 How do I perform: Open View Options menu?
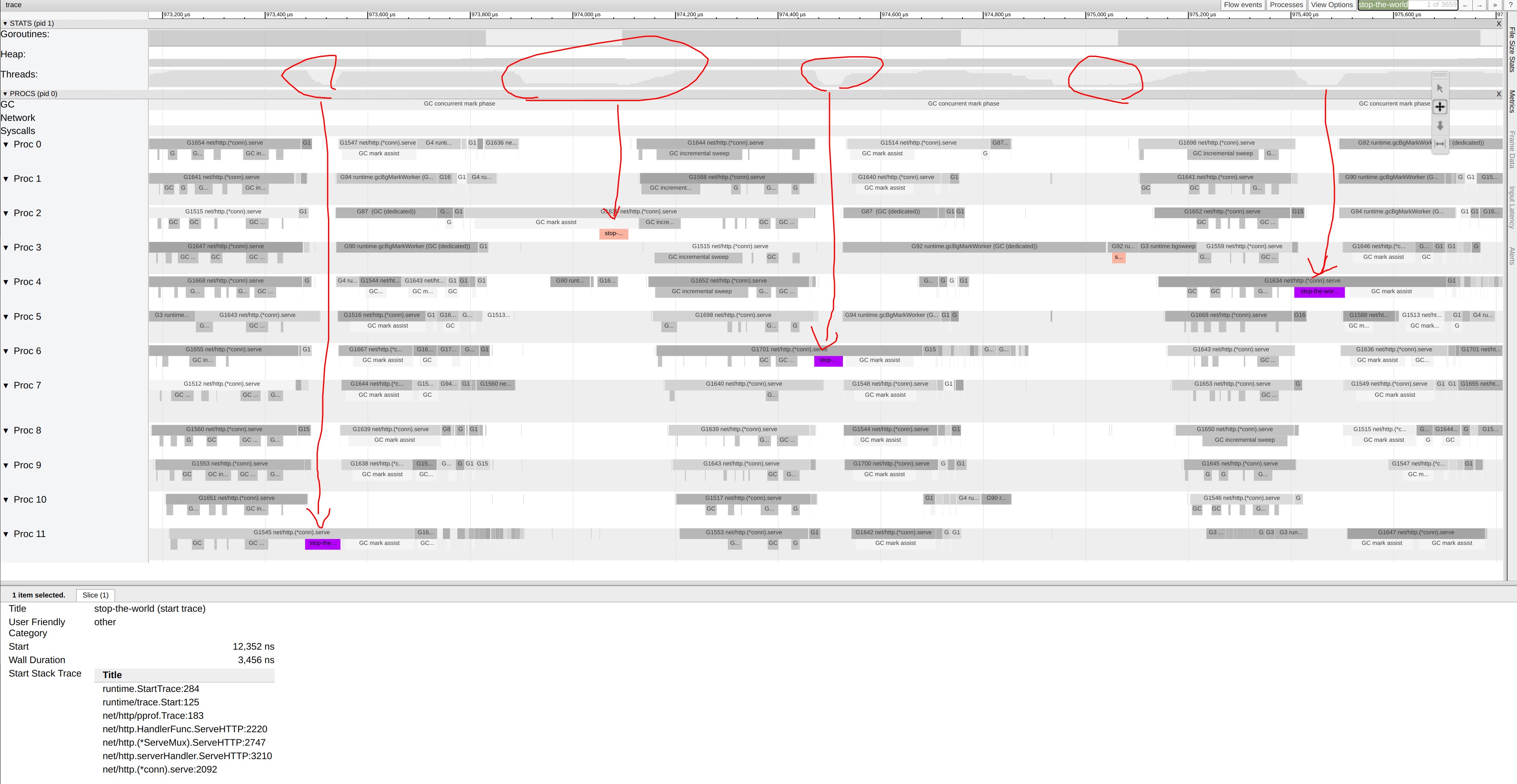pos(1332,5)
